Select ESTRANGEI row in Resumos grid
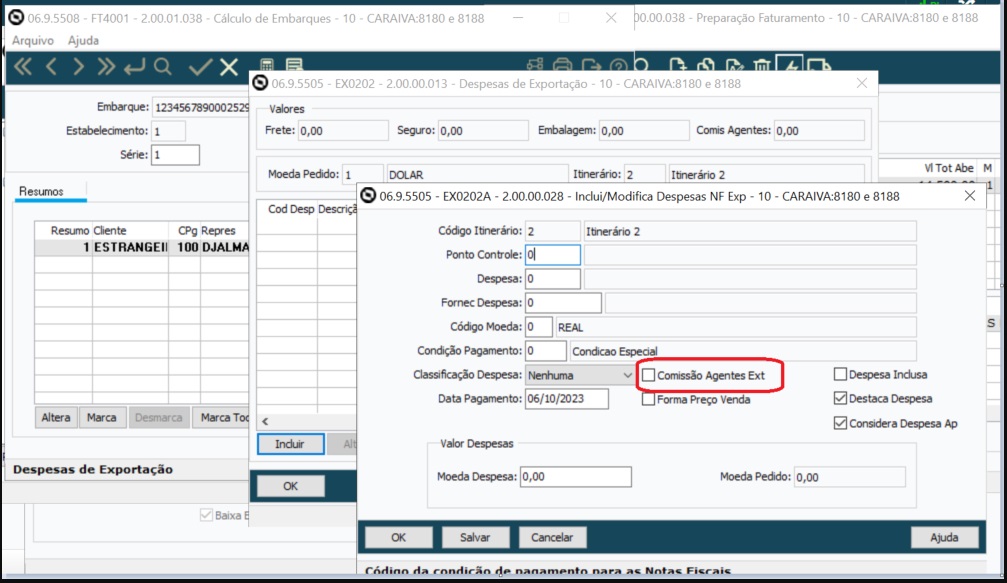The height and width of the screenshot is (583, 1007). (x=142, y=247)
